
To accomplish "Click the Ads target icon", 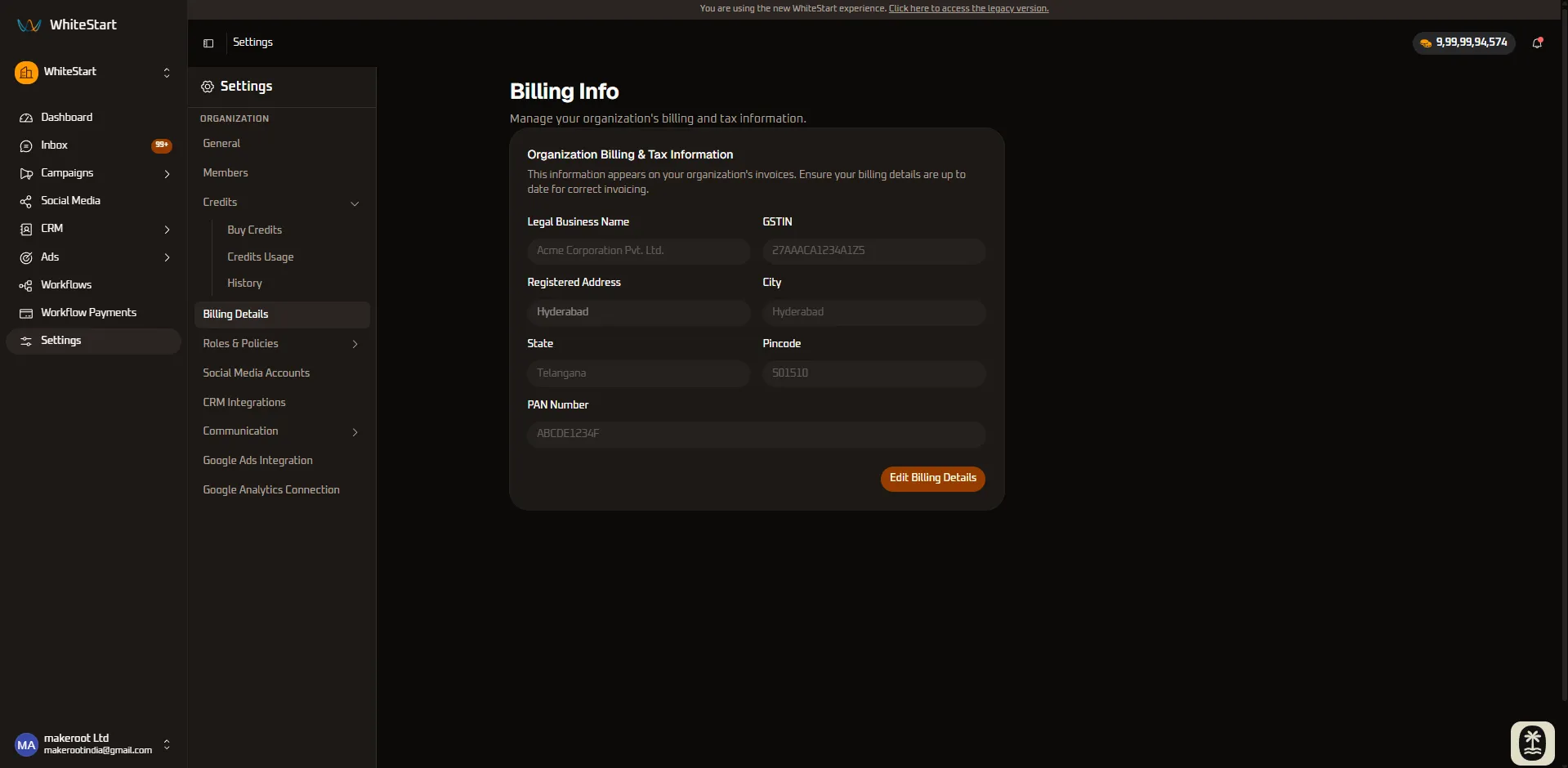I will (x=26, y=257).
